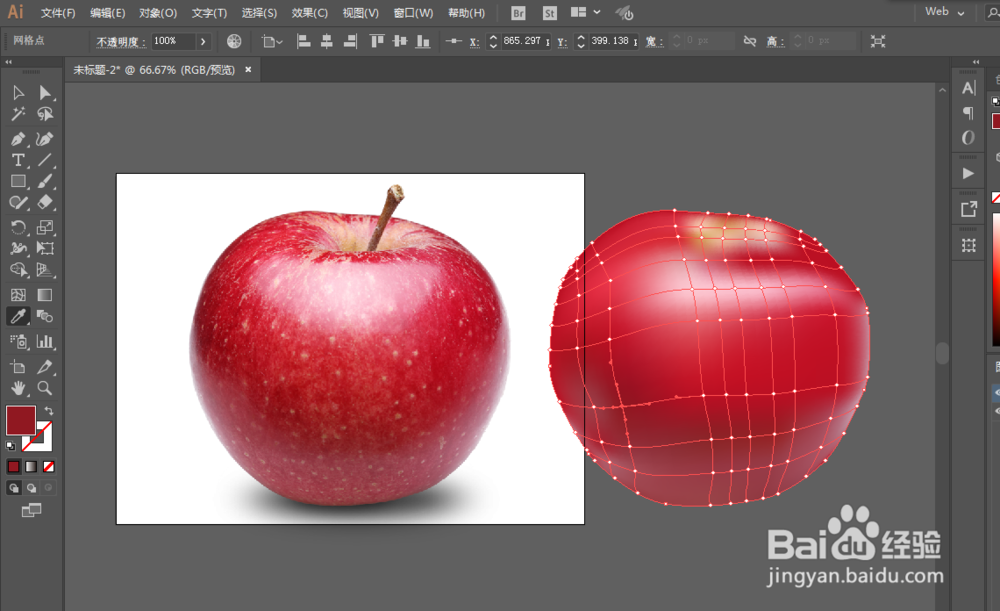
Task: Activate the Hand tool
Action: 18,388
